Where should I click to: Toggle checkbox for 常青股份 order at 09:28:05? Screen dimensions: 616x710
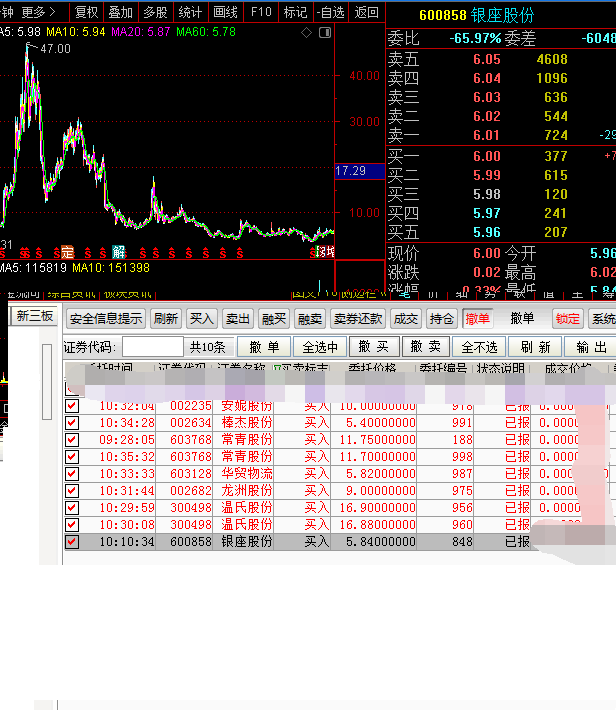coord(72,440)
